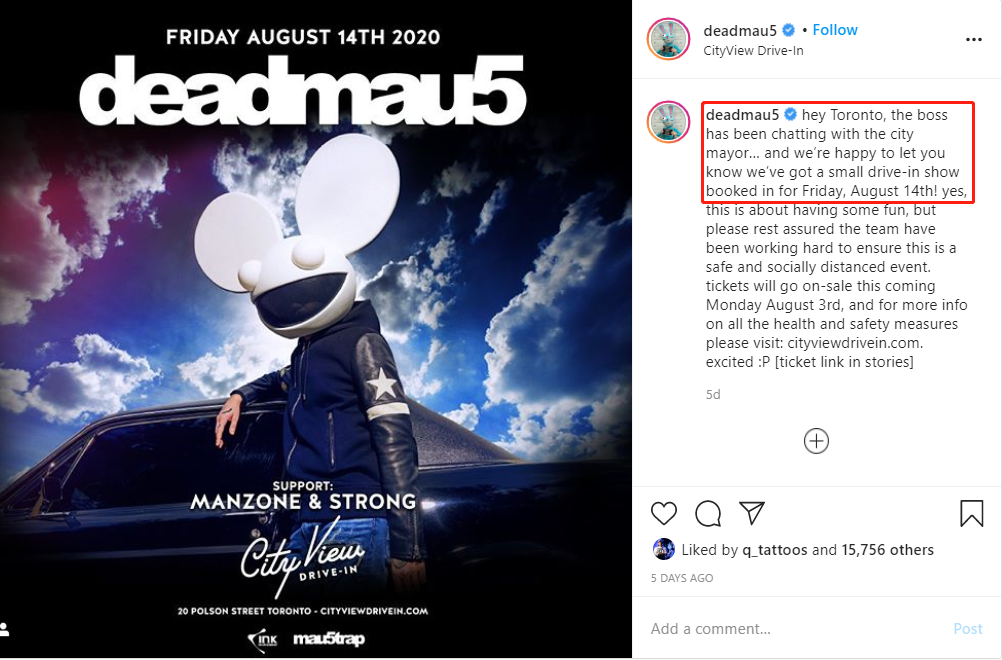Open comments with the speech bubble icon

coord(708,514)
